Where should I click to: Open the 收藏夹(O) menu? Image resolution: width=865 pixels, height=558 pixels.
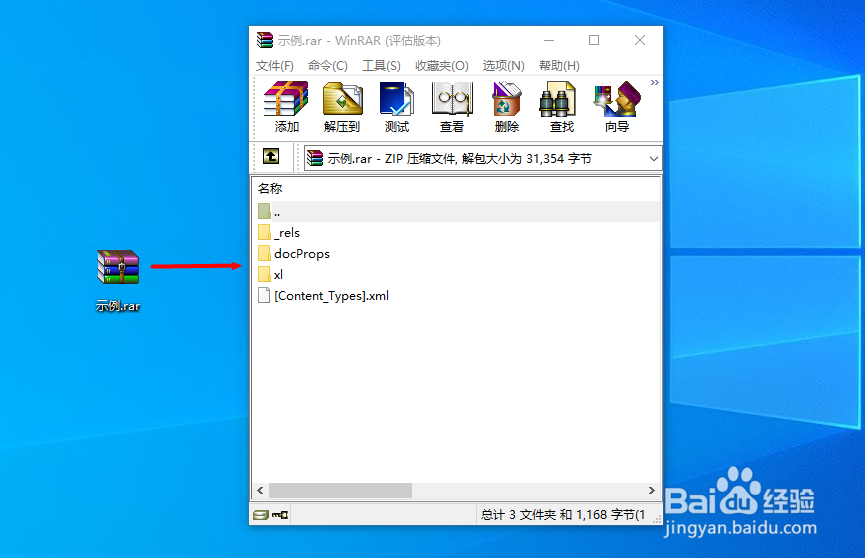pos(442,66)
